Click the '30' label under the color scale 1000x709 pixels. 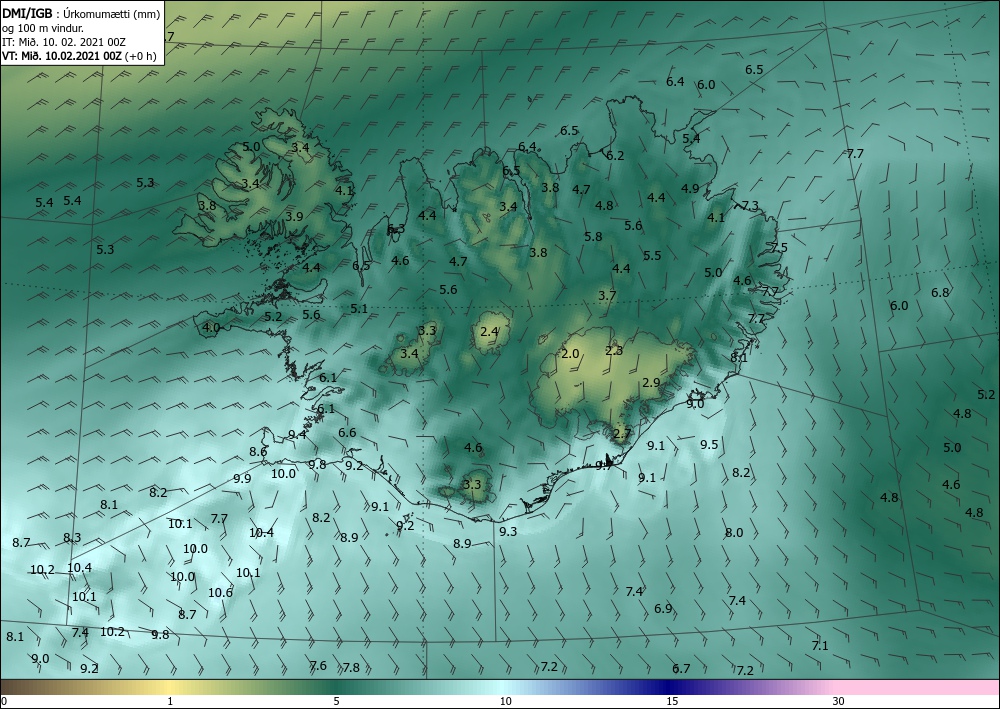click(839, 701)
